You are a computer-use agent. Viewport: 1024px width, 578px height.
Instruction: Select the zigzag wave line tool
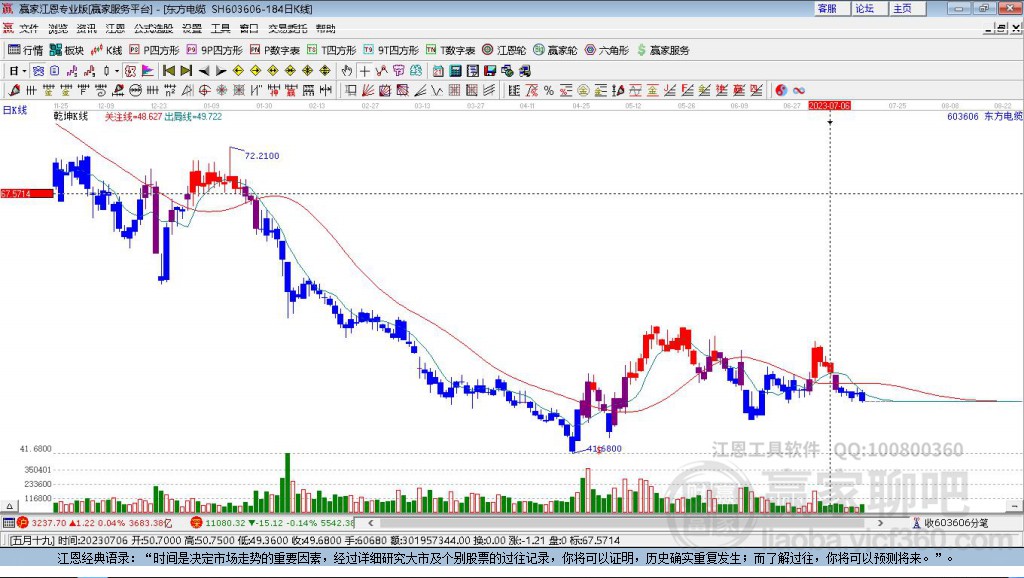point(437,91)
